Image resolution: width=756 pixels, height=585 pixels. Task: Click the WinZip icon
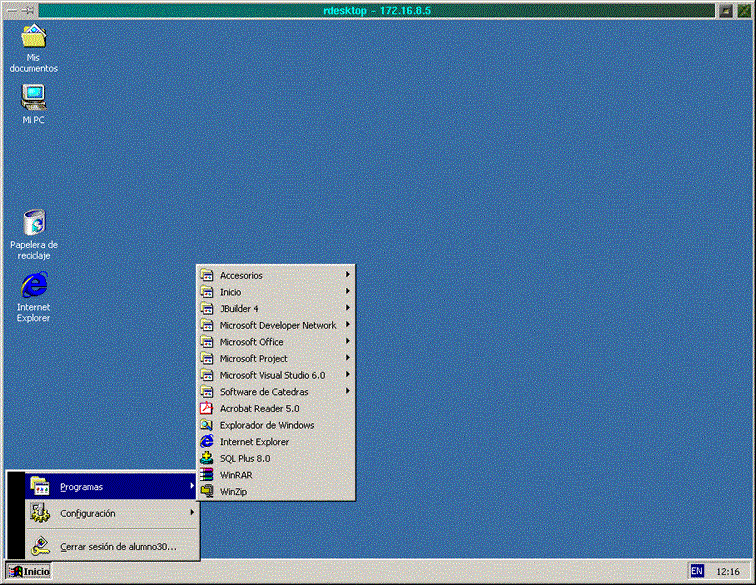[x=207, y=491]
